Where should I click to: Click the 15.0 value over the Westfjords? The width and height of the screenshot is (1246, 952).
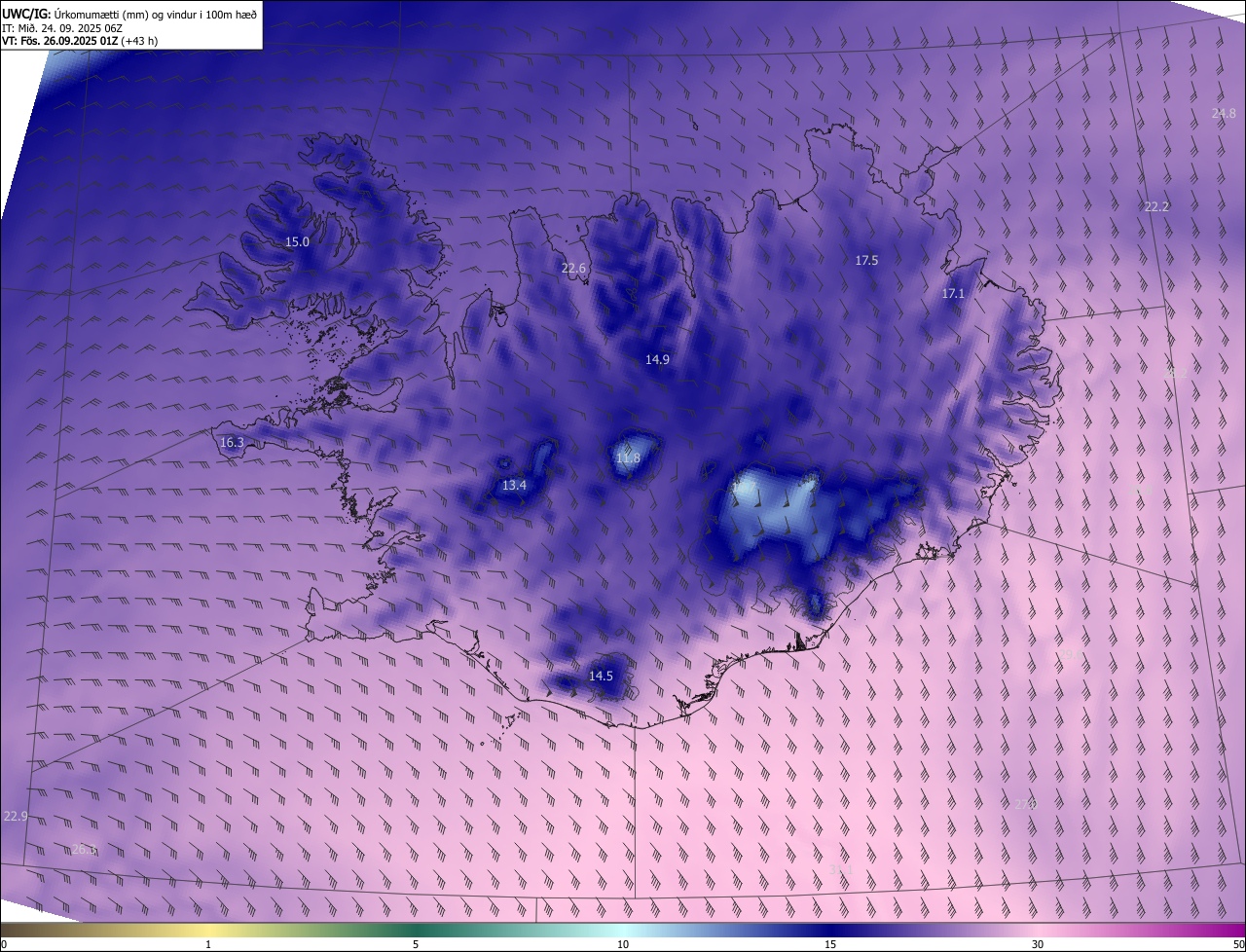click(297, 241)
